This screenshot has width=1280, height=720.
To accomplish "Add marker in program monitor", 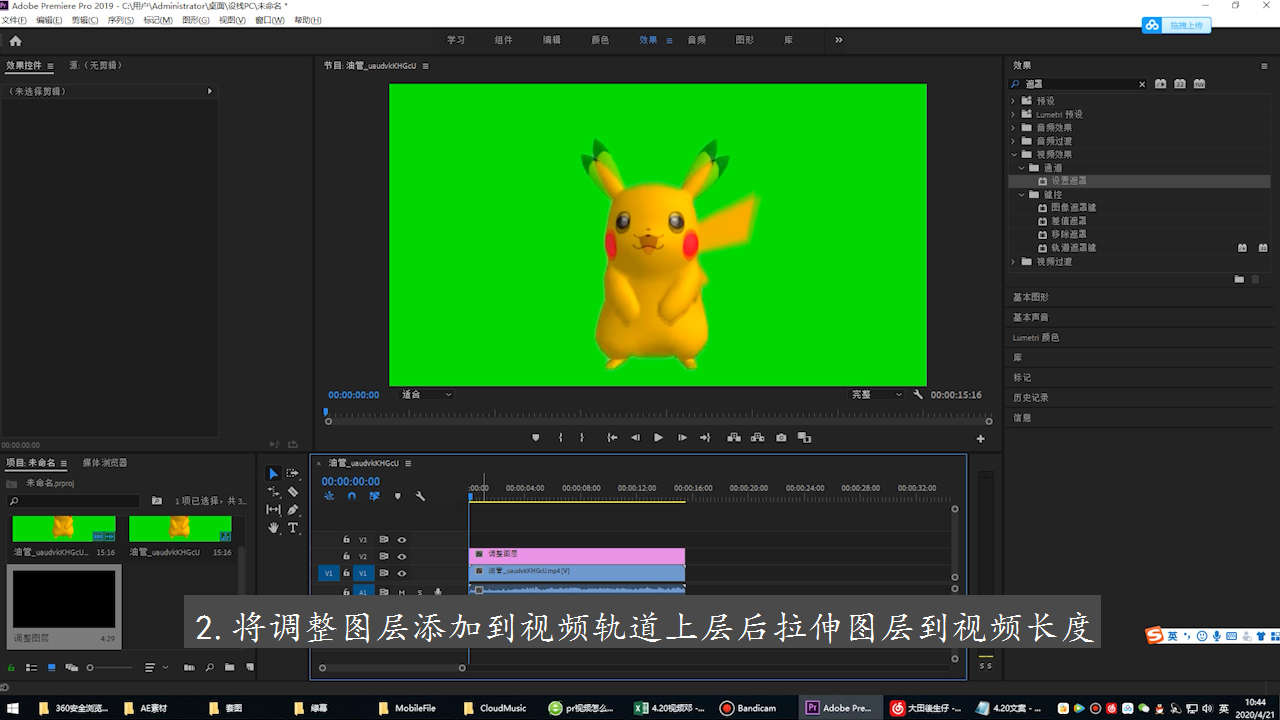I will point(536,438).
